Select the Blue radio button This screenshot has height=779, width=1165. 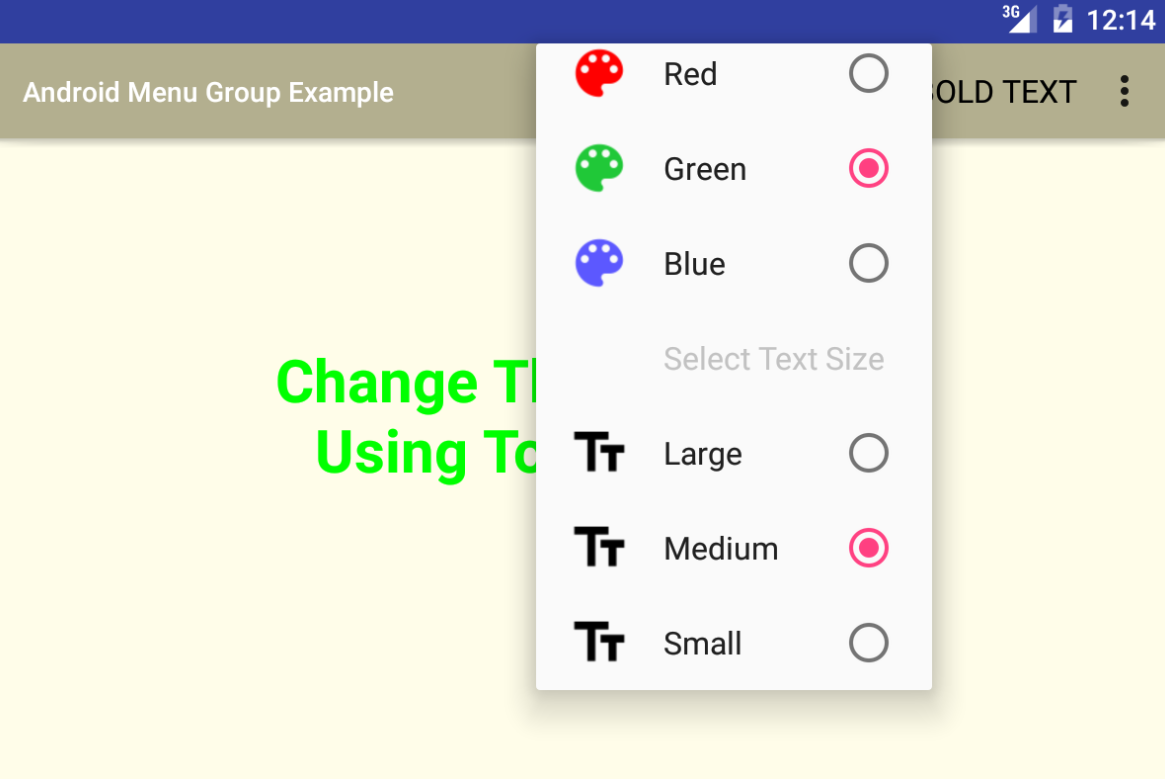[x=869, y=263]
